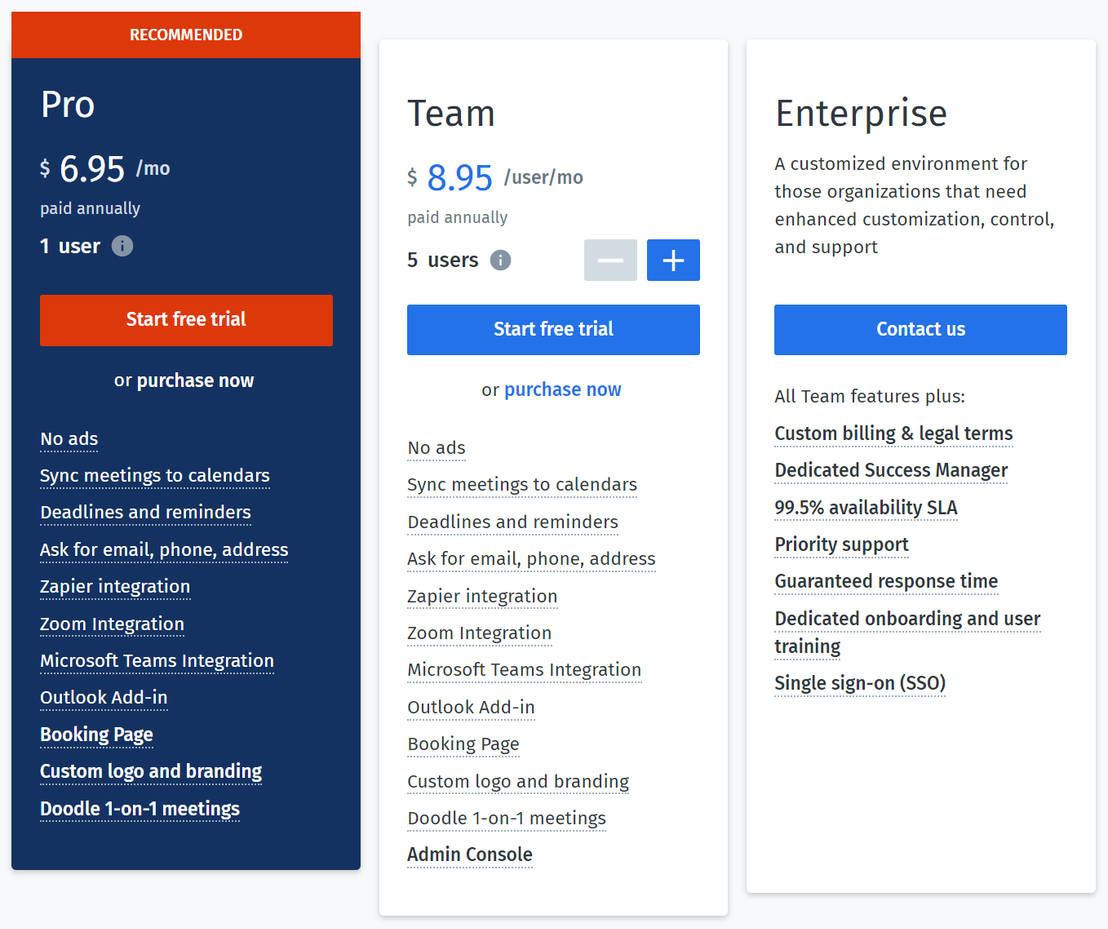Open Custom billing & legal terms feature
Image resolution: width=1108 pixels, height=929 pixels.
pyautogui.click(x=893, y=434)
